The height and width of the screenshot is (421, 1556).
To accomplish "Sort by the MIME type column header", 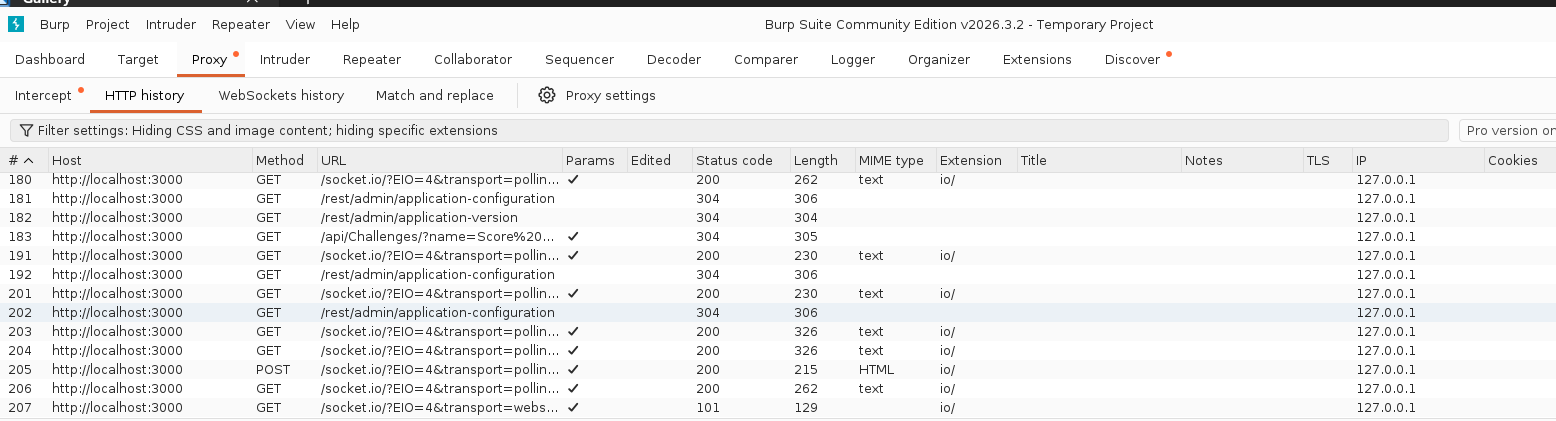I will [x=895, y=160].
